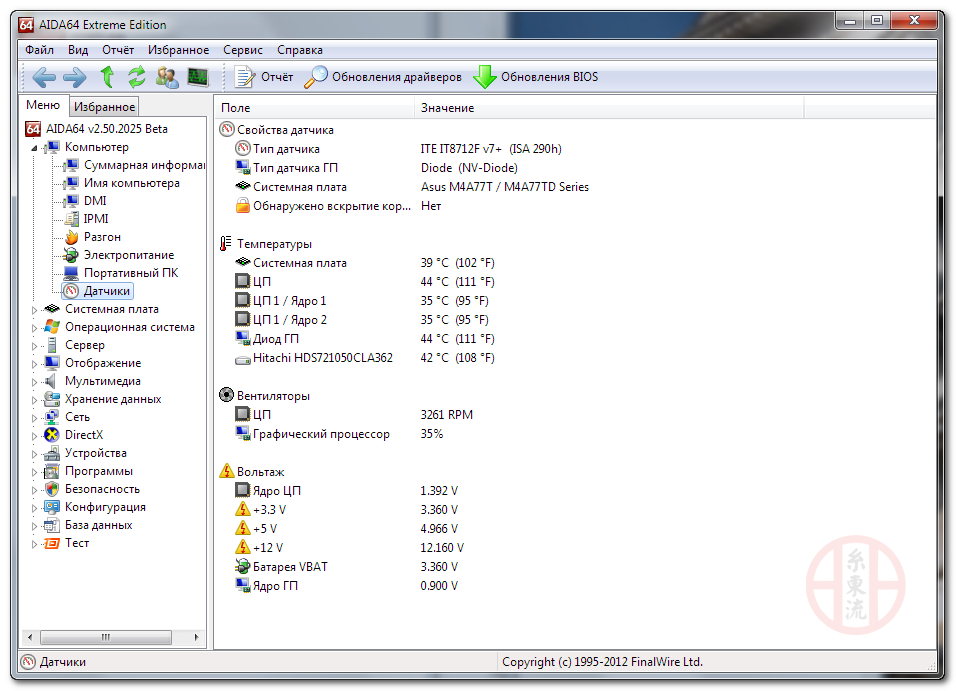Screen dimensions: 956x691
Task: Expand the Программы tree node
Action: (x=34, y=472)
